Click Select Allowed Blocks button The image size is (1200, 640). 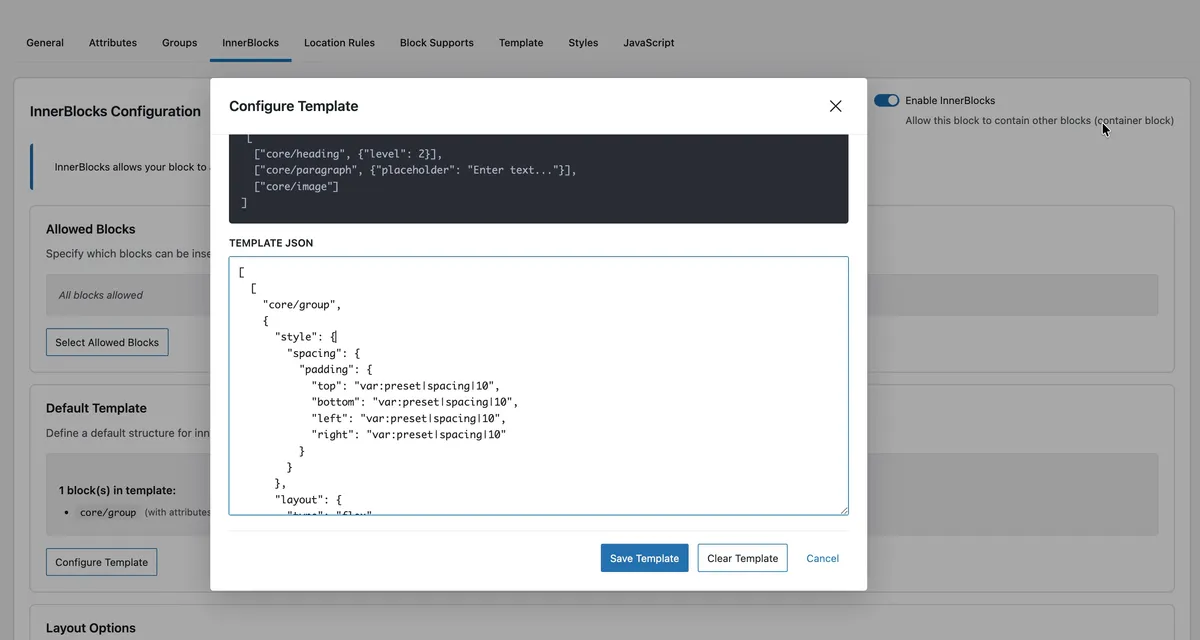tap(107, 342)
